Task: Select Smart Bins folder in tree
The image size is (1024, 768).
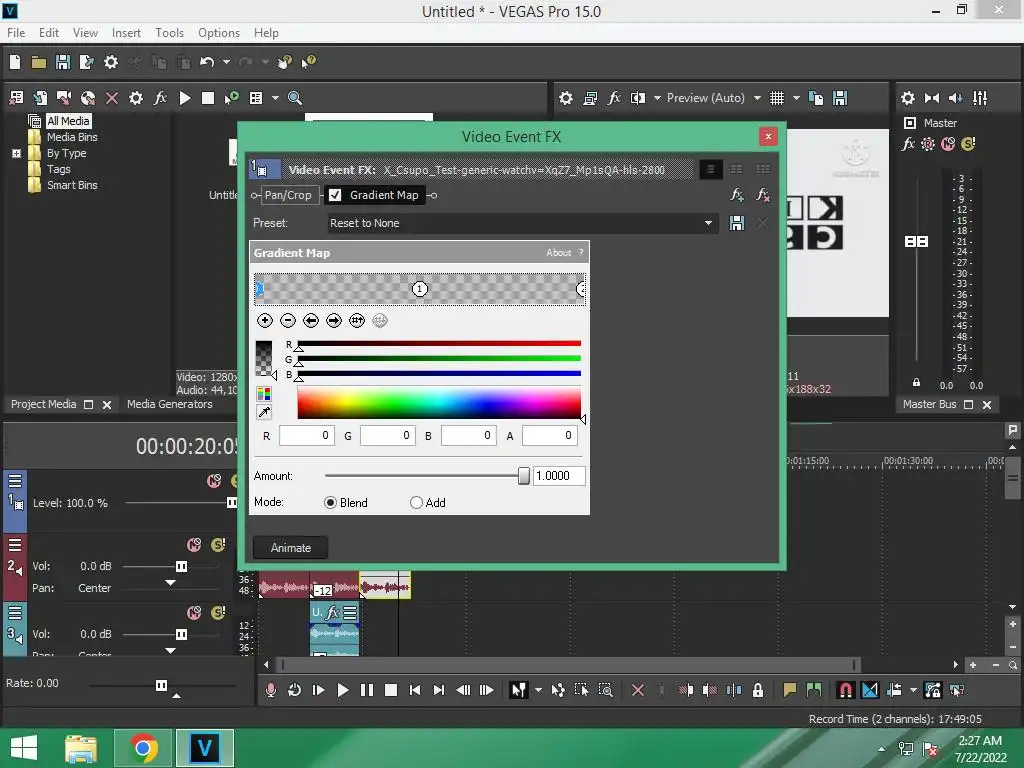Action: click(x=72, y=185)
